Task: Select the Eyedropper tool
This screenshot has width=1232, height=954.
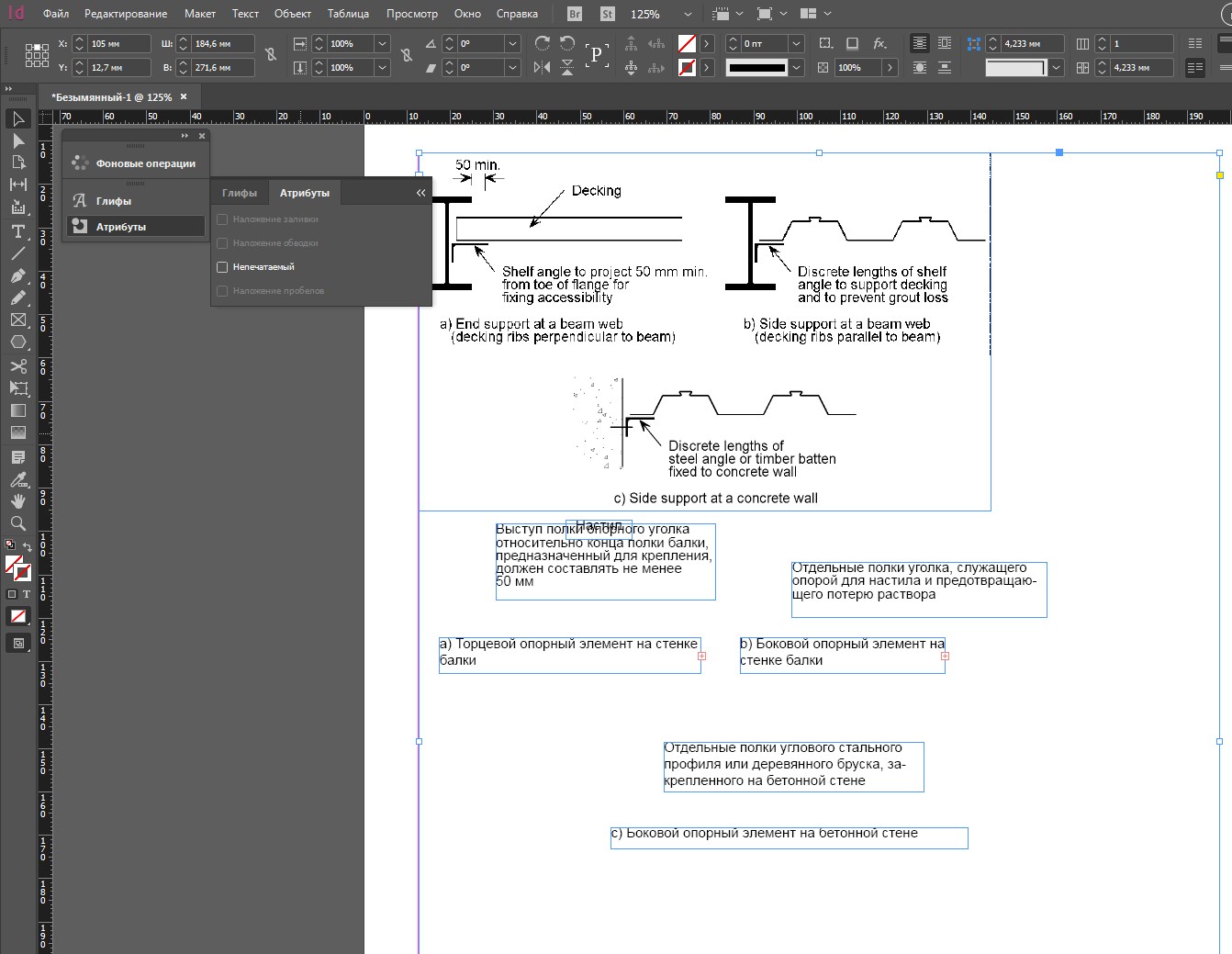Action: (17, 479)
